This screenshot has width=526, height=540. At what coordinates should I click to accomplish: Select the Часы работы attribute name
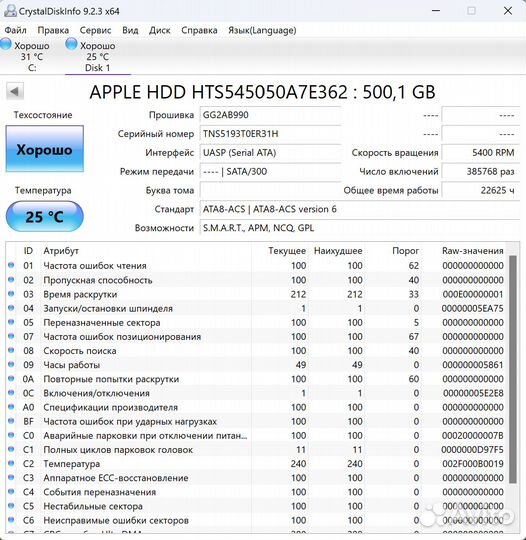click(72, 365)
